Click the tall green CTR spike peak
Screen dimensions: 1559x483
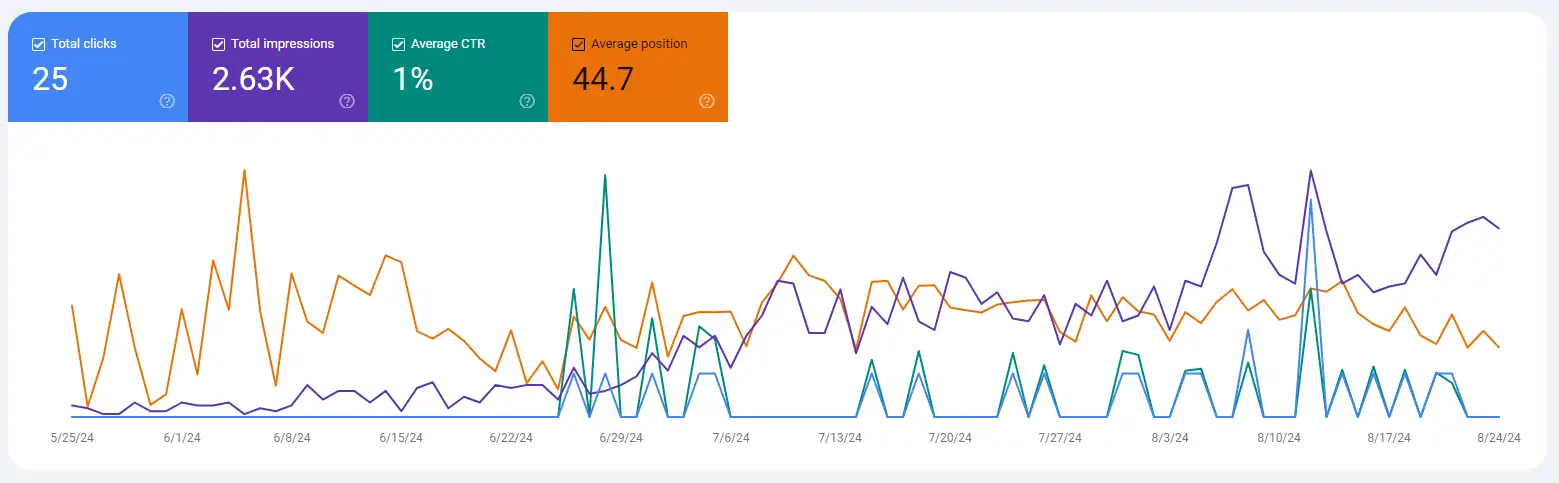point(605,175)
